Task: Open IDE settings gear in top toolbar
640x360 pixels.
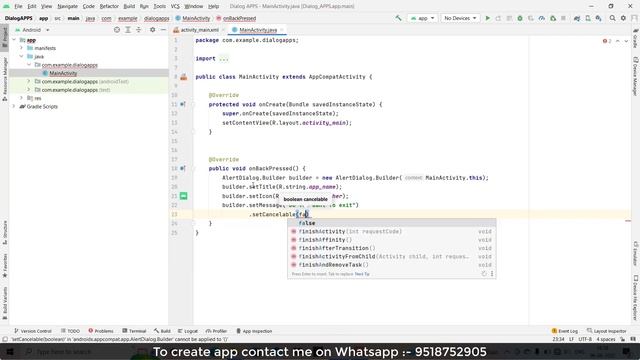Action: 623,18
